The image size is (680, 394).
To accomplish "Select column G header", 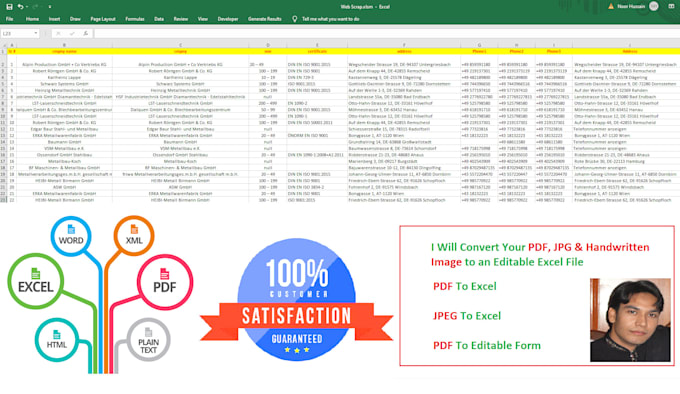I will [x=479, y=45].
